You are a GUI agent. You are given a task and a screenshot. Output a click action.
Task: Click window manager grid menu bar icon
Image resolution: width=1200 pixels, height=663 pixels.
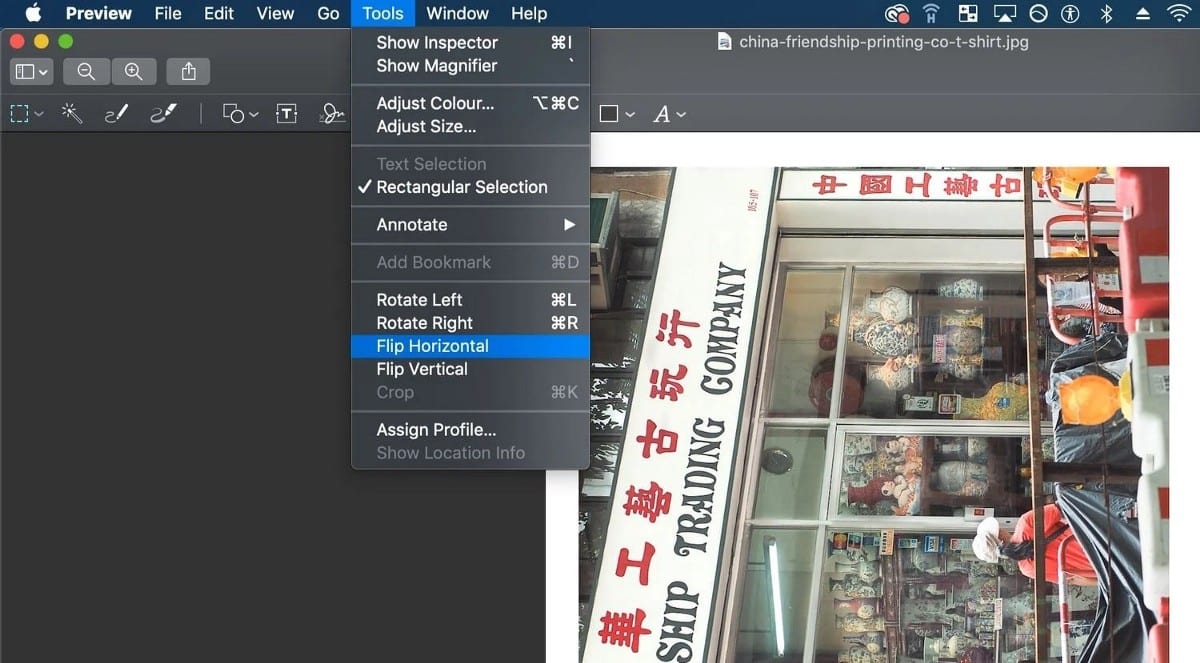click(967, 14)
